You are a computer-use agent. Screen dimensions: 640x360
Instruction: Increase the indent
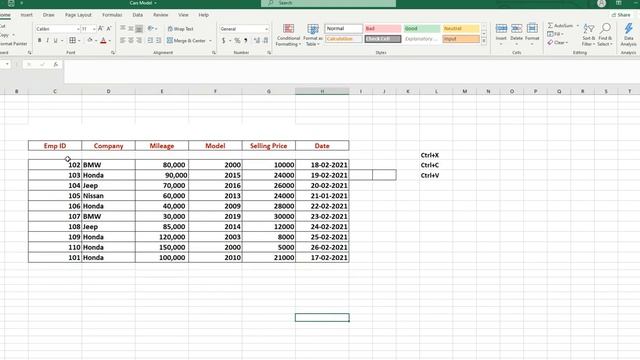point(158,40)
